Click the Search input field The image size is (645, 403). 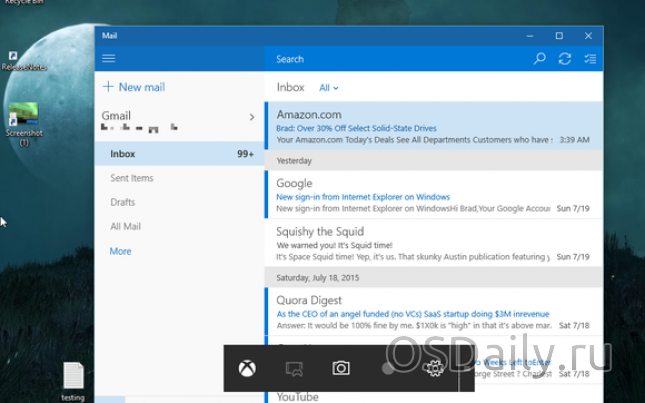click(x=400, y=59)
